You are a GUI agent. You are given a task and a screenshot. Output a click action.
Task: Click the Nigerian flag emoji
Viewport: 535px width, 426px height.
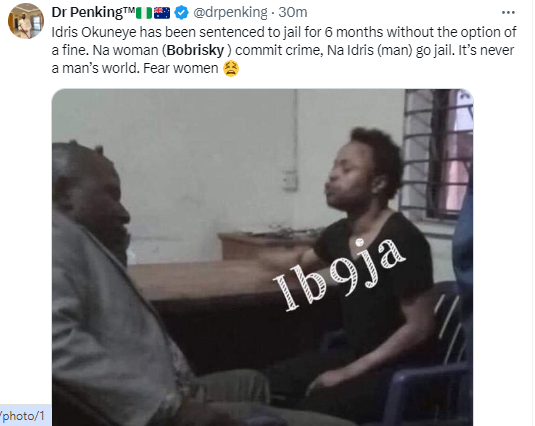[144, 13]
